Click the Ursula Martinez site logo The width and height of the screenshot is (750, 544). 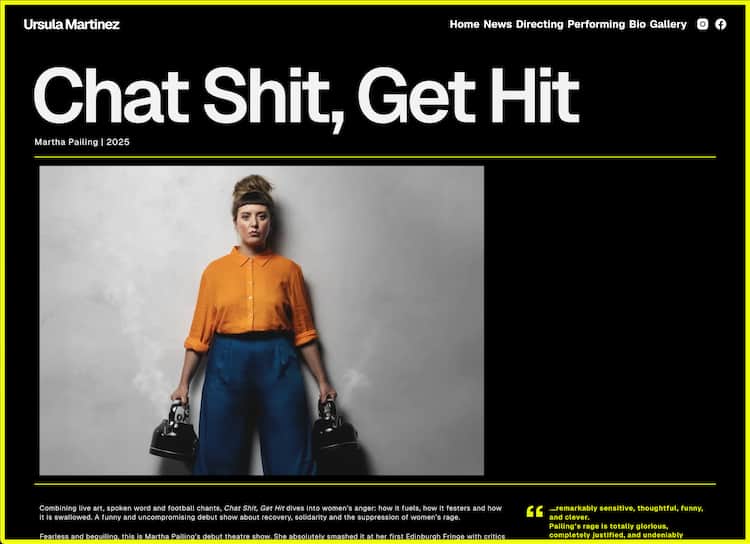tap(71, 24)
